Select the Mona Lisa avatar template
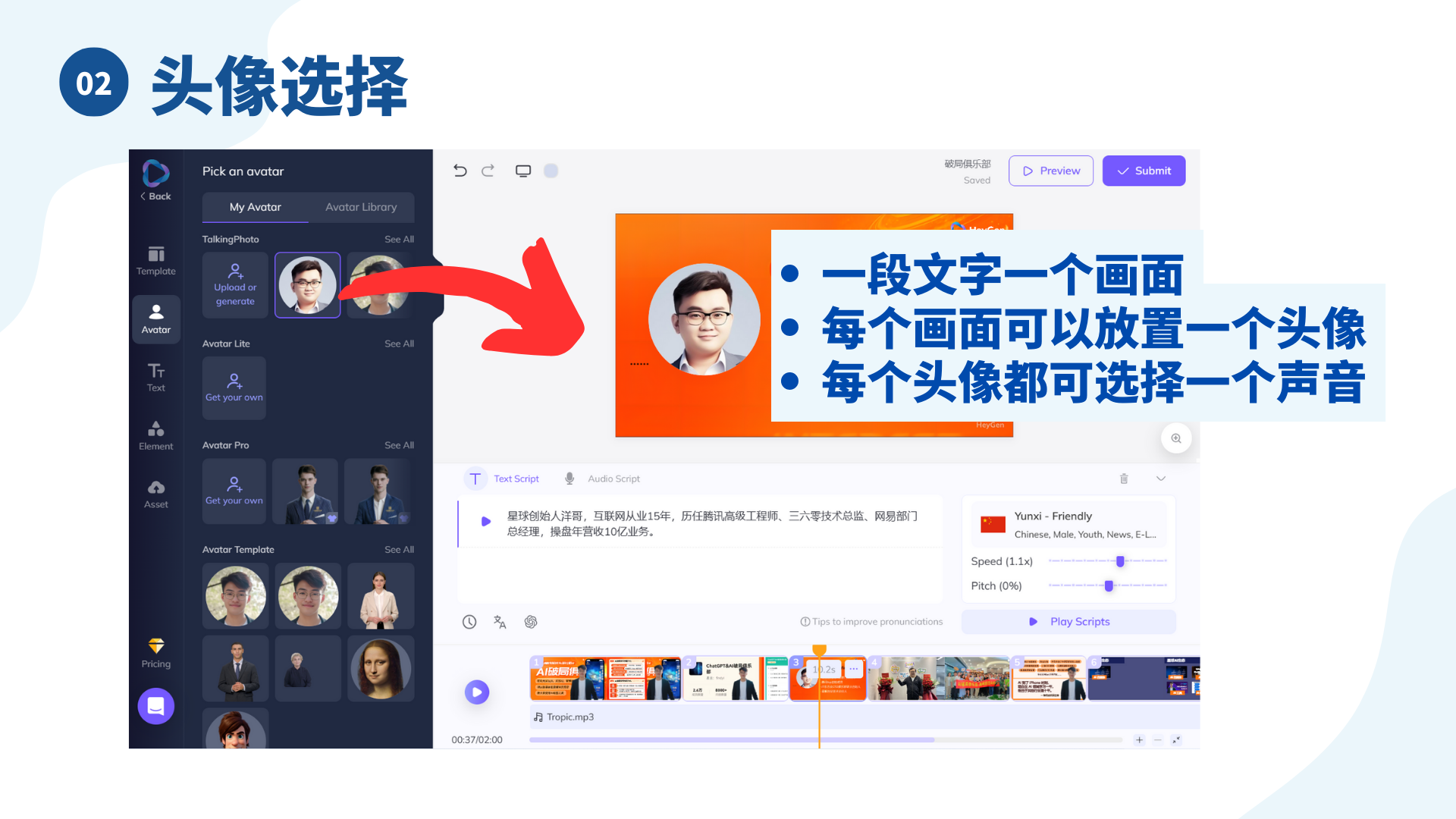Image resolution: width=1456 pixels, height=819 pixels. tap(381, 668)
